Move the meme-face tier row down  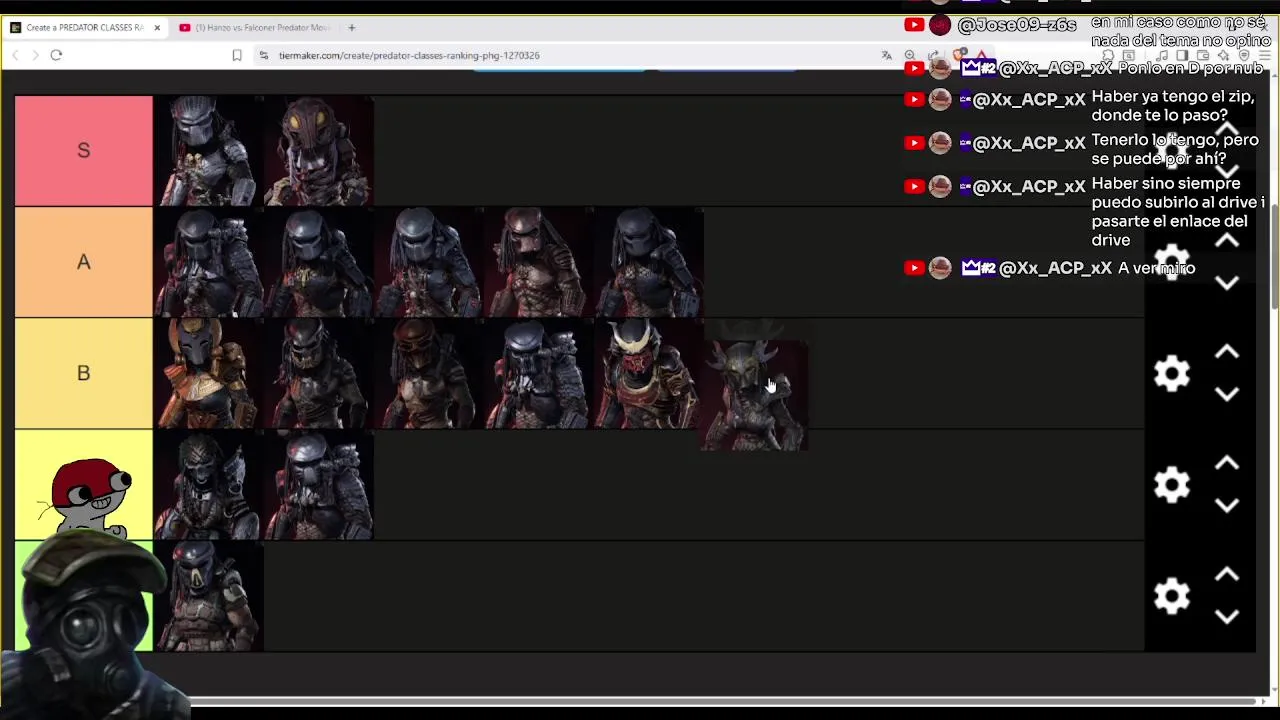(1227, 506)
